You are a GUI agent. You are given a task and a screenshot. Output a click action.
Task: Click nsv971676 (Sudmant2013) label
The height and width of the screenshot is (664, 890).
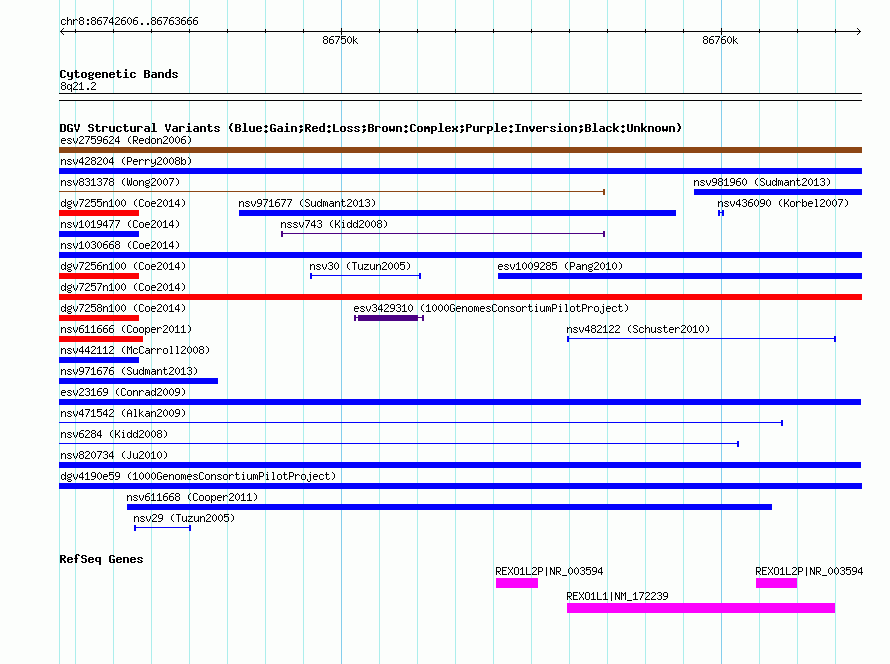(129, 371)
